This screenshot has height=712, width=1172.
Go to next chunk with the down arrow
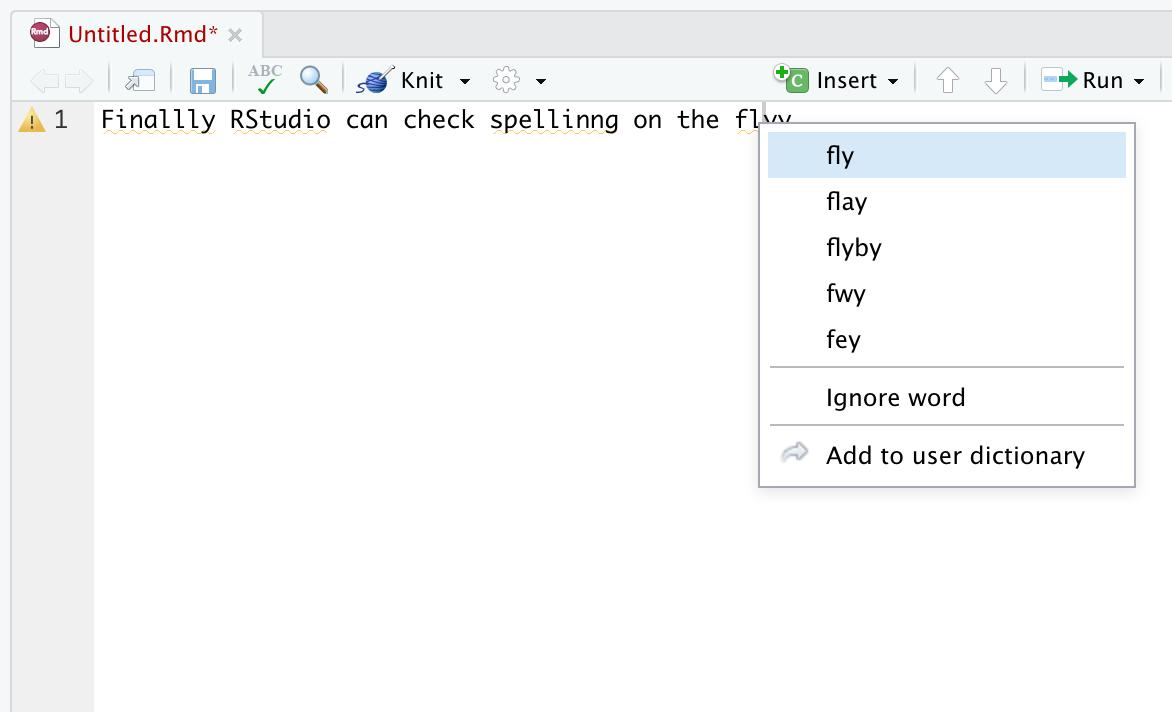(x=996, y=80)
